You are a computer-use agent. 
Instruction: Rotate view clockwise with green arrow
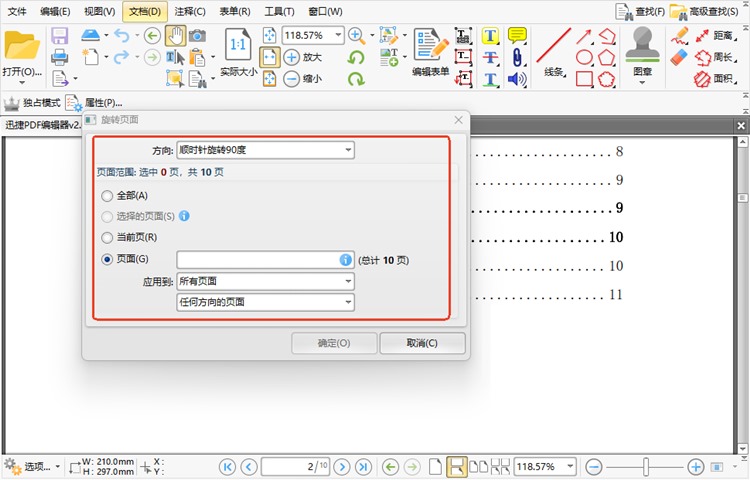point(356,78)
